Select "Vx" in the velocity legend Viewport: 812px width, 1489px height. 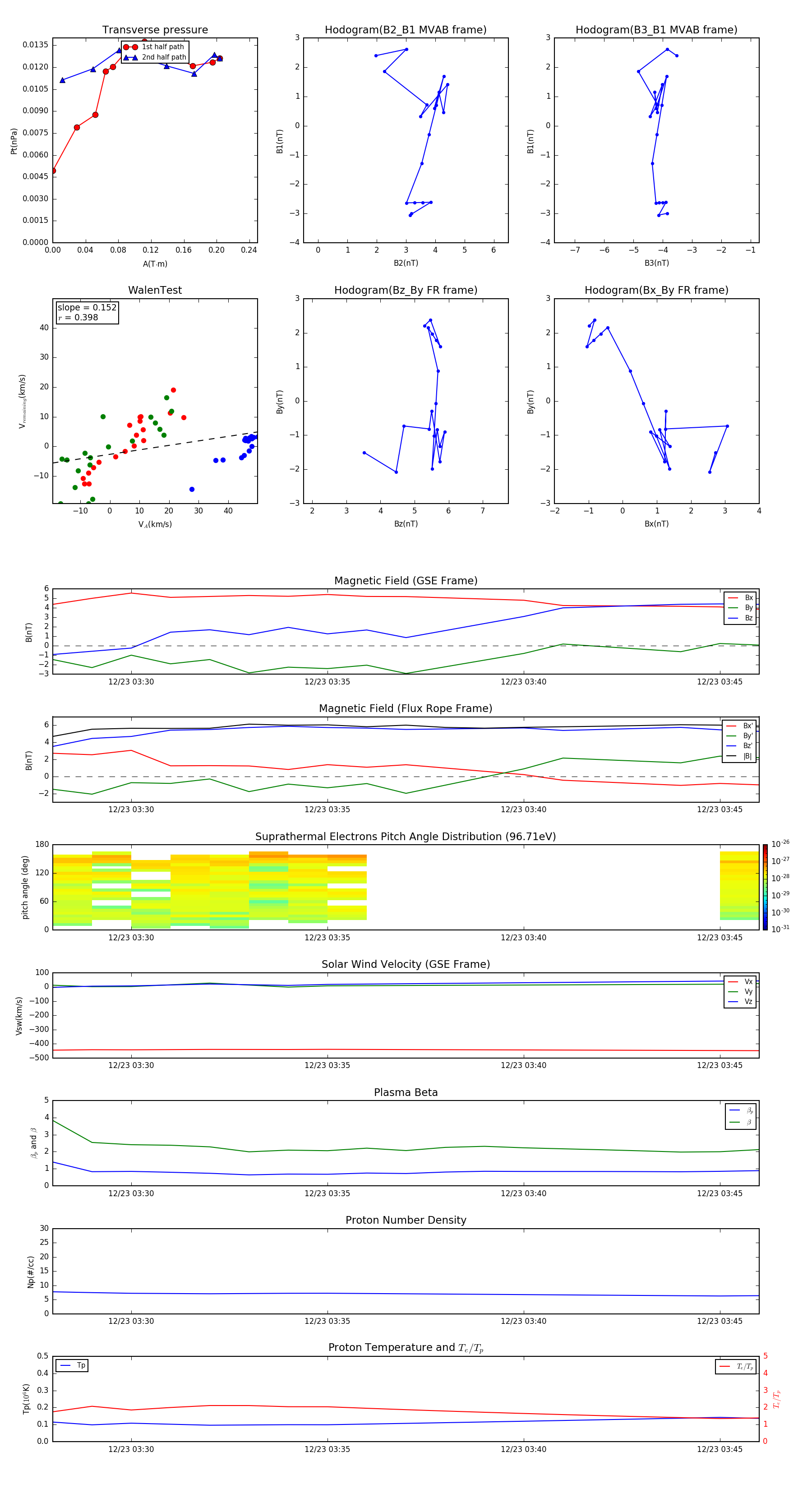(740, 981)
